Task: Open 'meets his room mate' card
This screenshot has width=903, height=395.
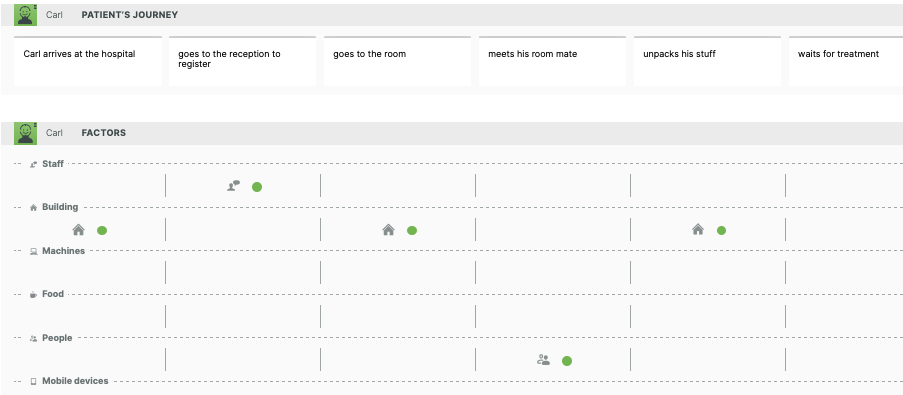Action: pos(552,61)
